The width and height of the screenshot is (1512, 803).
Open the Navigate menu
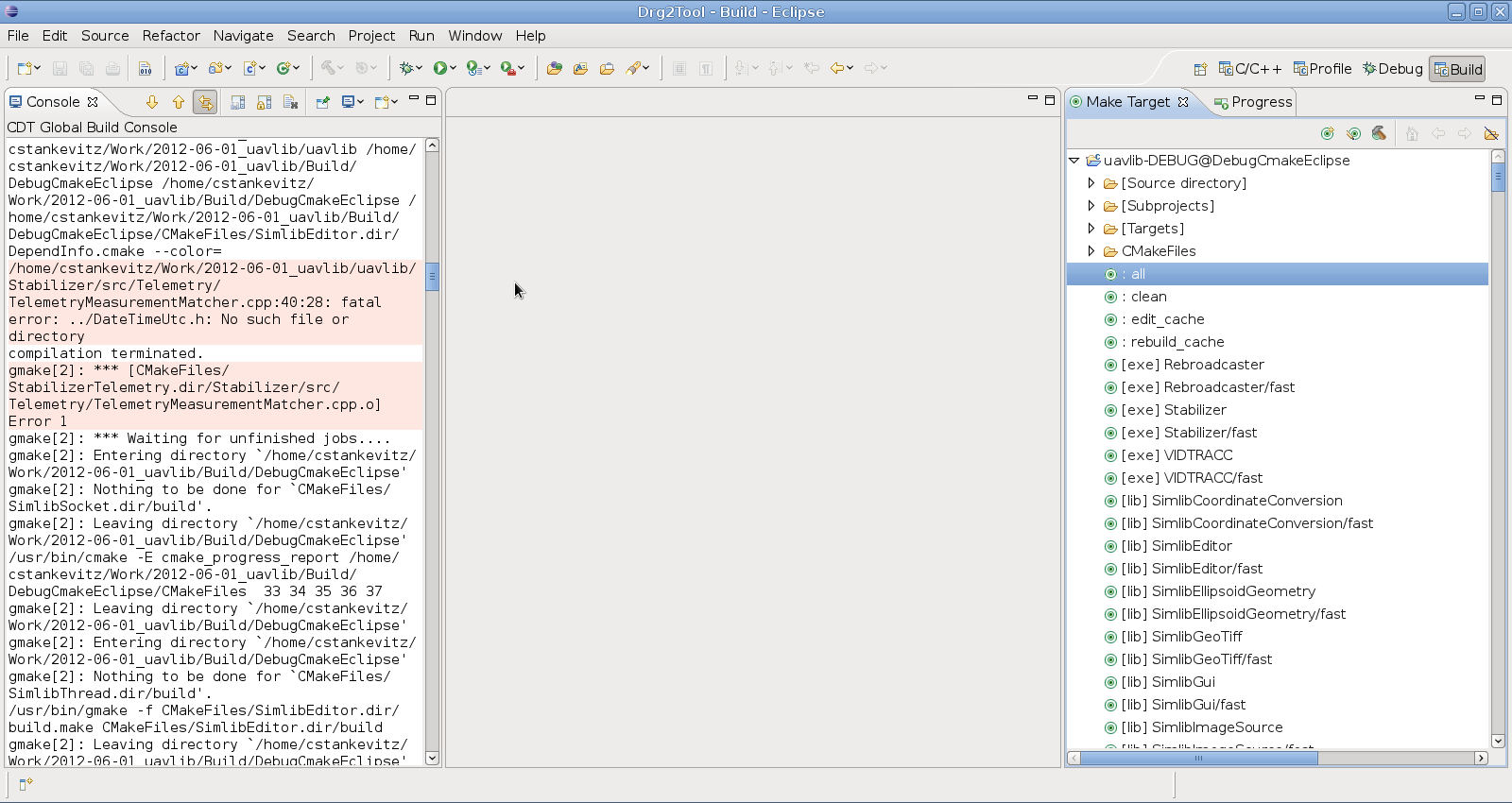point(243,36)
